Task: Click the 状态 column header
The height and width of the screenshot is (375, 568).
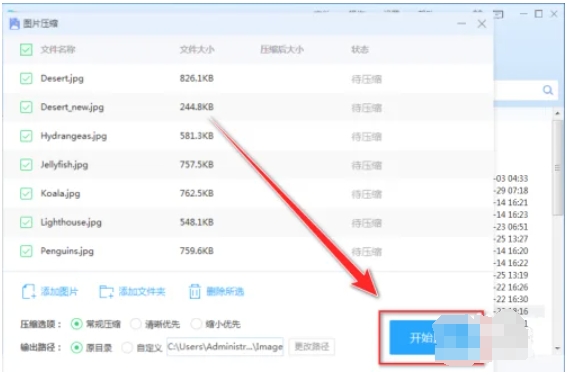Action: (360, 49)
